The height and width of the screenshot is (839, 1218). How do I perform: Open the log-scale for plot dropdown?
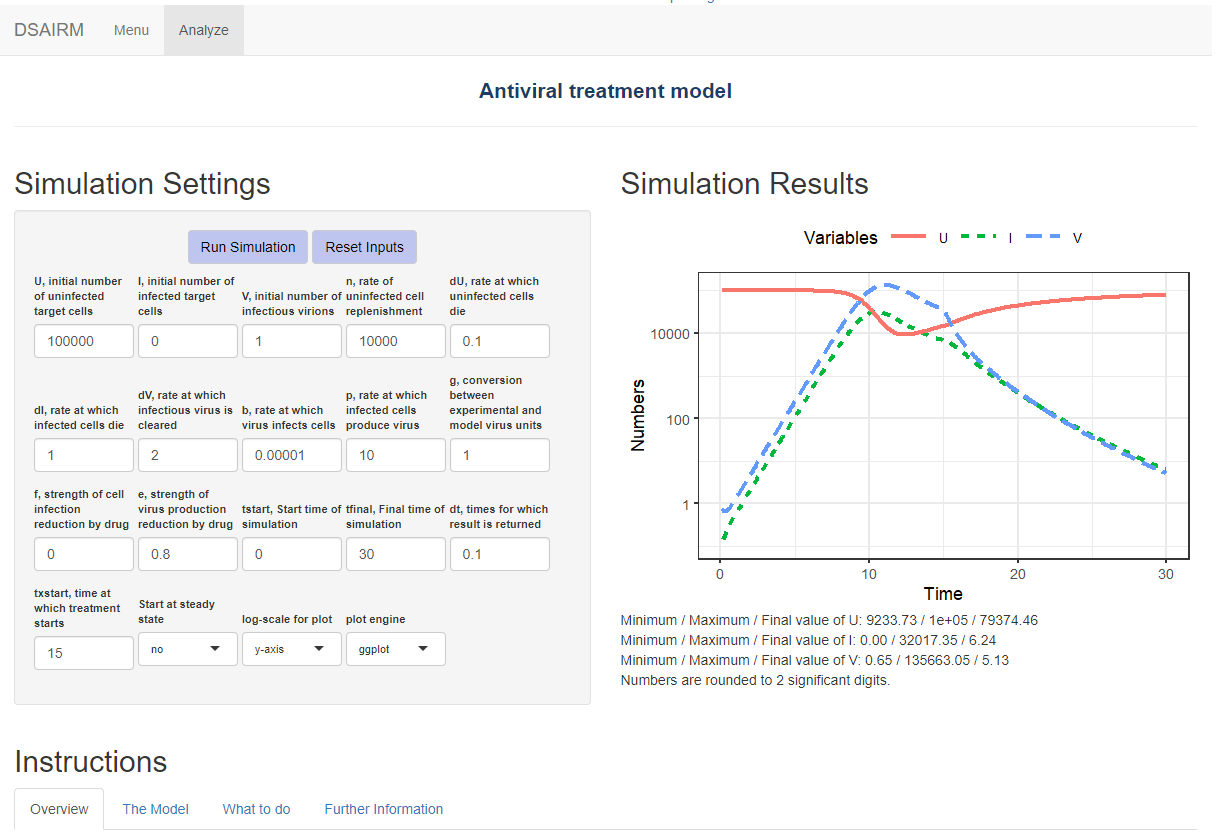pyautogui.click(x=292, y=649)
